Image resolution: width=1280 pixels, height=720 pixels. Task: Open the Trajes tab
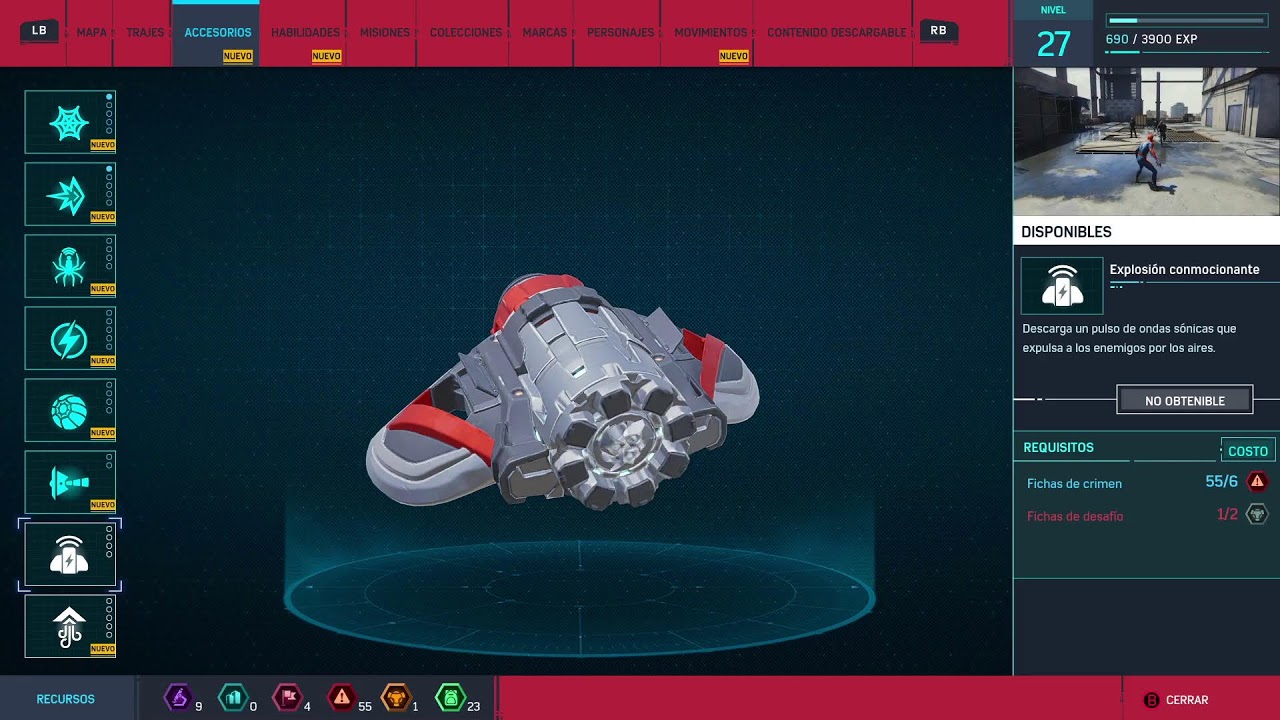(145, 33)
